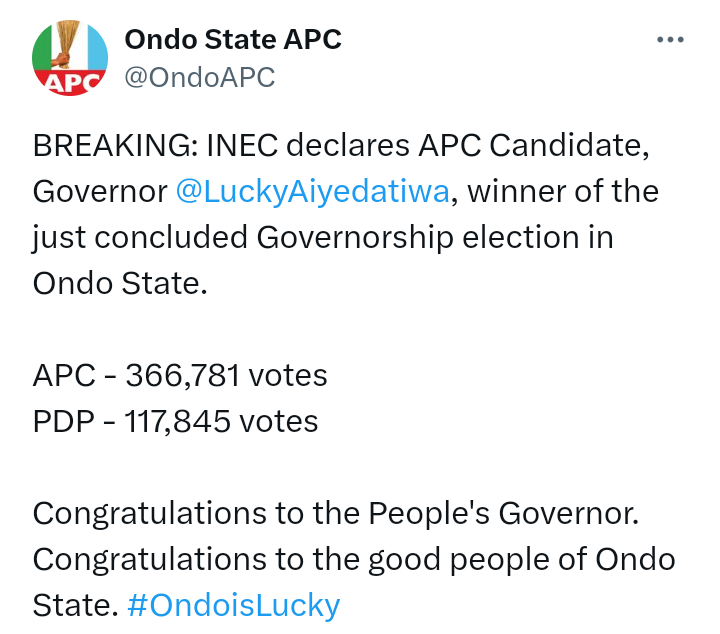Screen dimensions: 720x634
Task: Click the red APC label on the avatar
Action: coord(70,81)
